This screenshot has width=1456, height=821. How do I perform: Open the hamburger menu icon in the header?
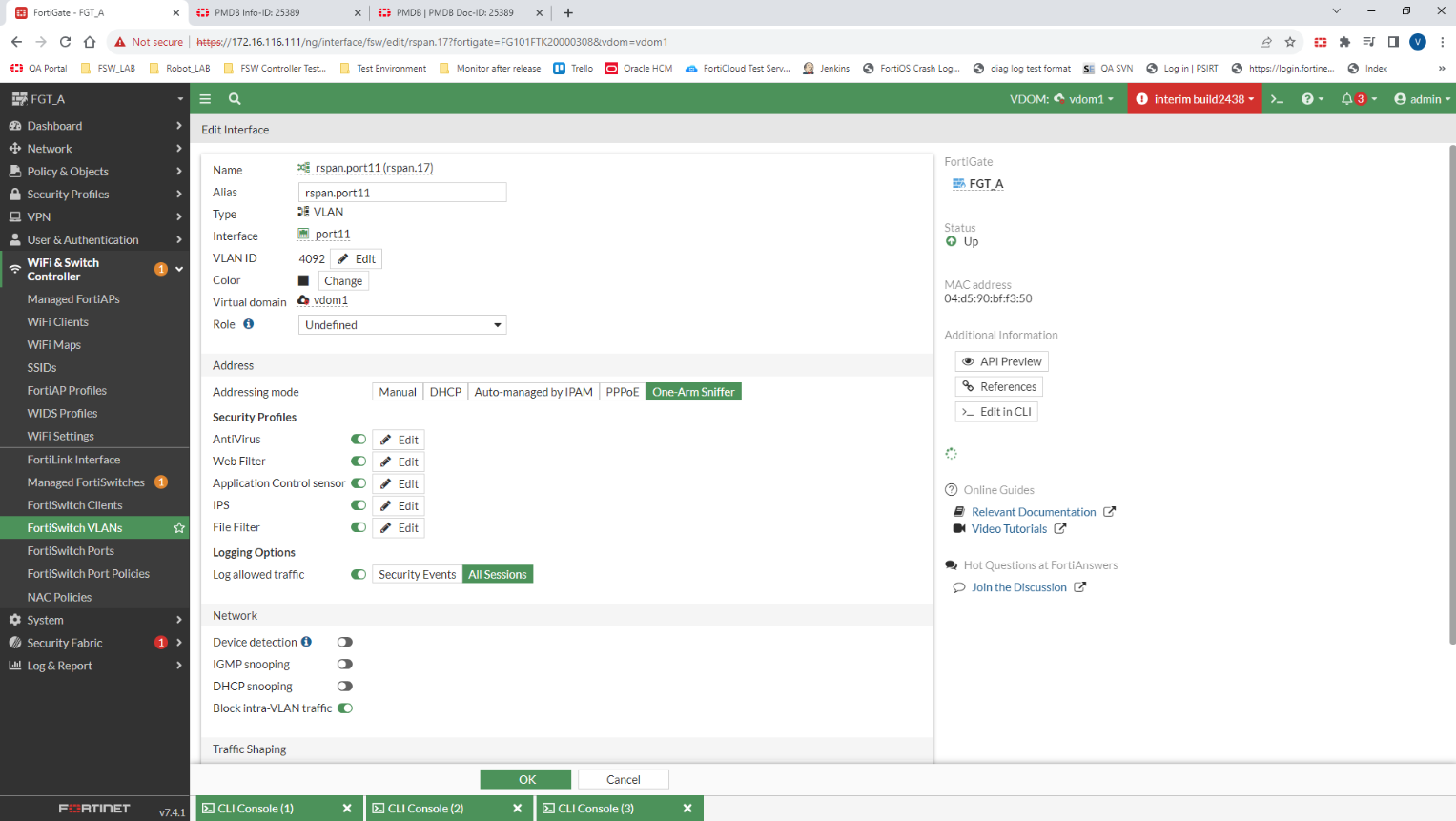coord(205,98)
